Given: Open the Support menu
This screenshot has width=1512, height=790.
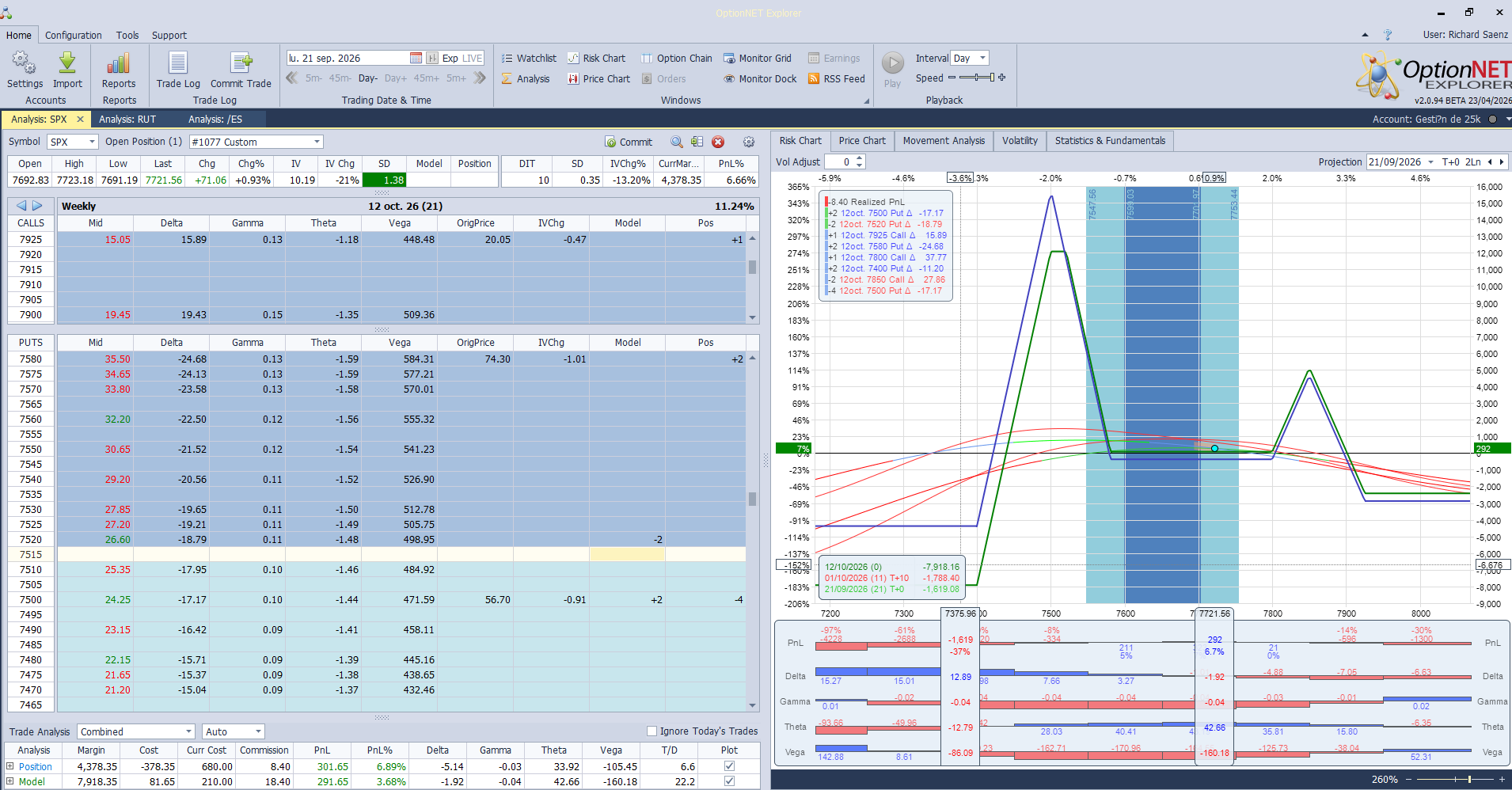Looking at the screenshot, I should [x=169, y=35].
